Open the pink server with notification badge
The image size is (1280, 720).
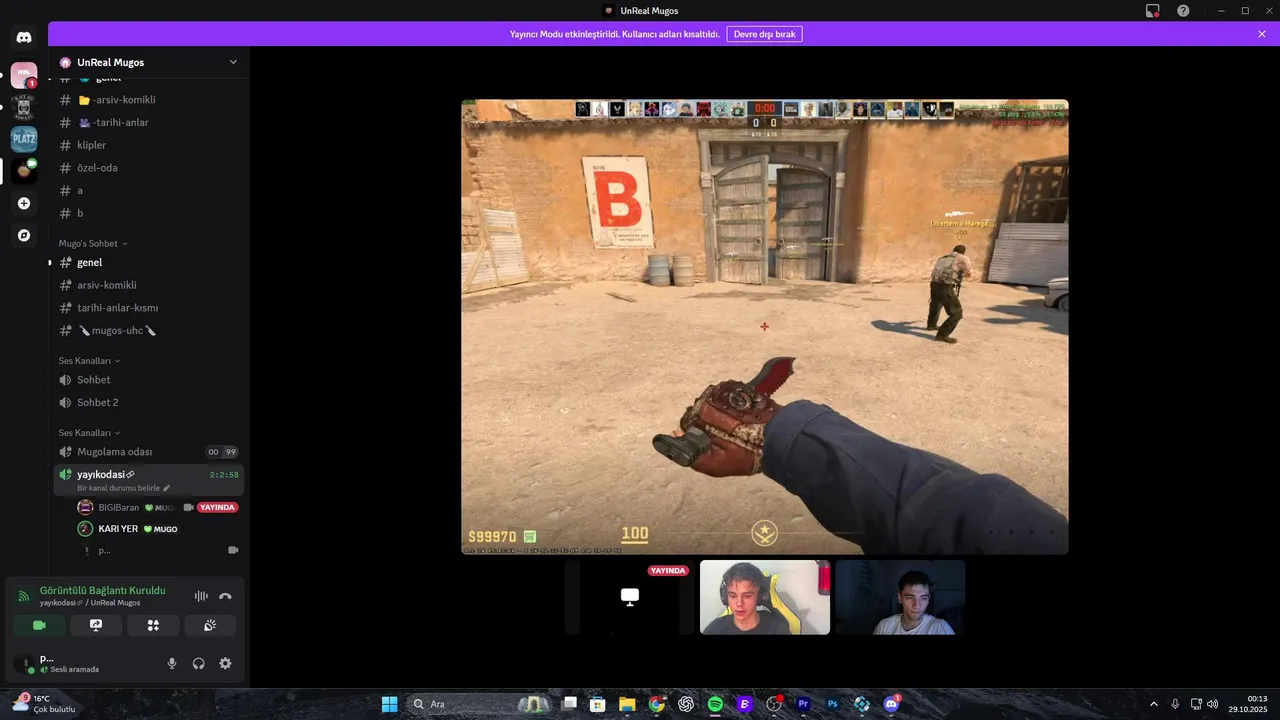point(24,75)
